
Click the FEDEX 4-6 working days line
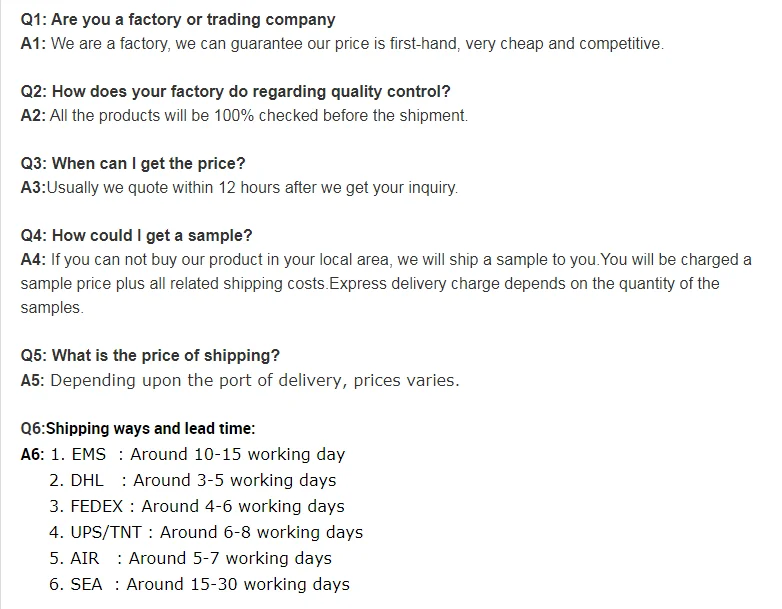[197, 506]
